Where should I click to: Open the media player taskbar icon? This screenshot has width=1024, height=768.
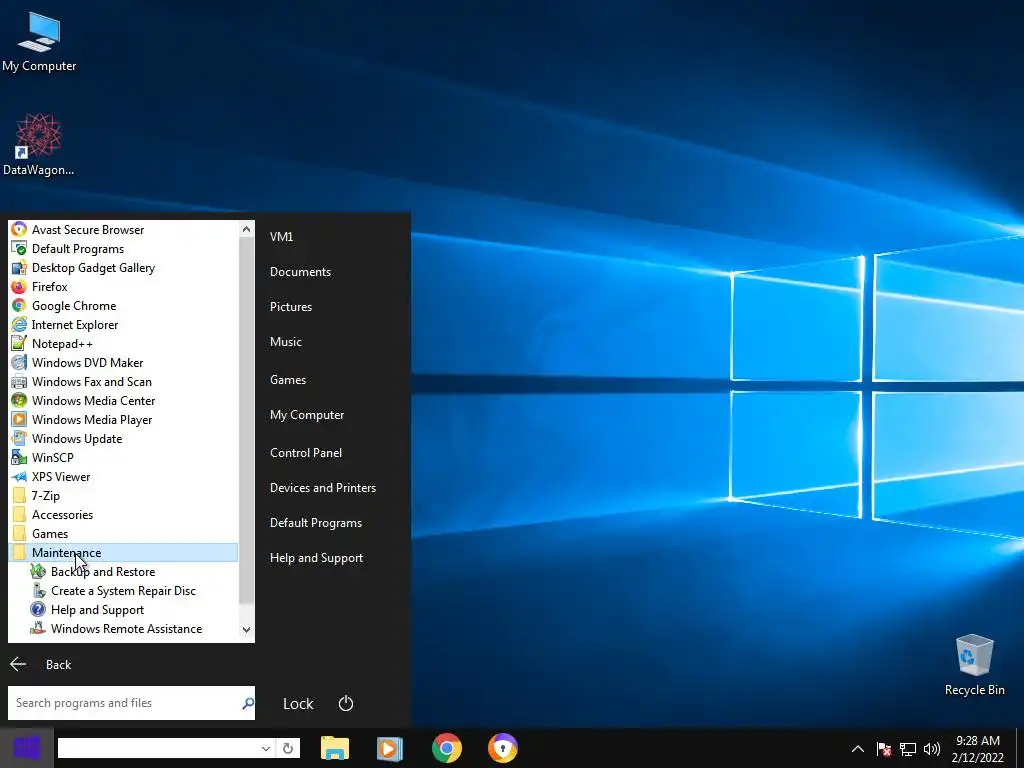[x=390, y=748]
